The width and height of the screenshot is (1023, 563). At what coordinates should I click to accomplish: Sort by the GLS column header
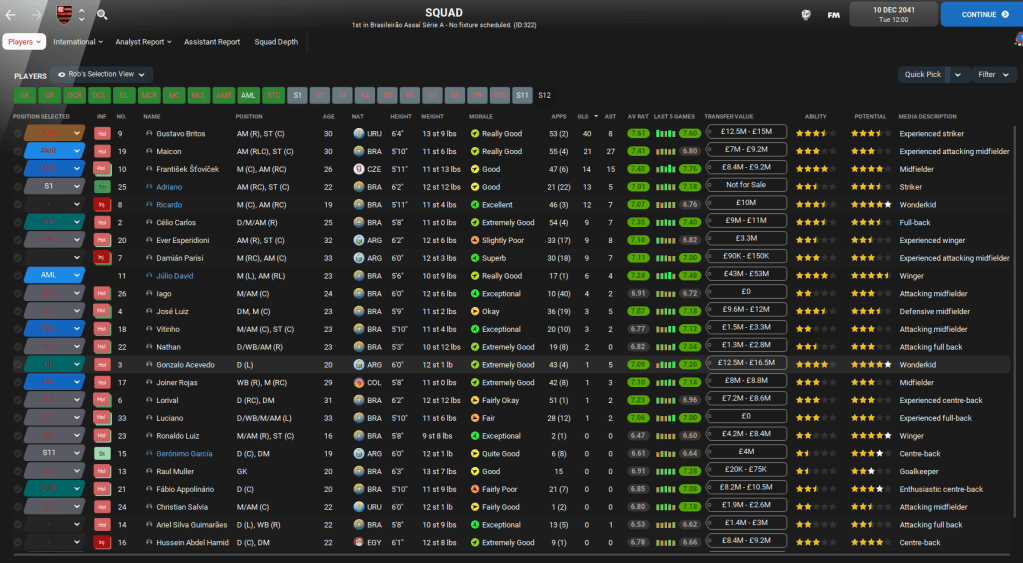(x=583, y=116)
